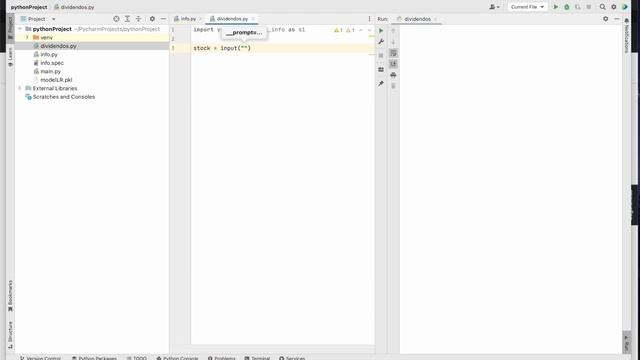Viewport: 640px width, 360px height.
Task: Toggle Soft-Wrap in Run console
Action: click(393, 53)
